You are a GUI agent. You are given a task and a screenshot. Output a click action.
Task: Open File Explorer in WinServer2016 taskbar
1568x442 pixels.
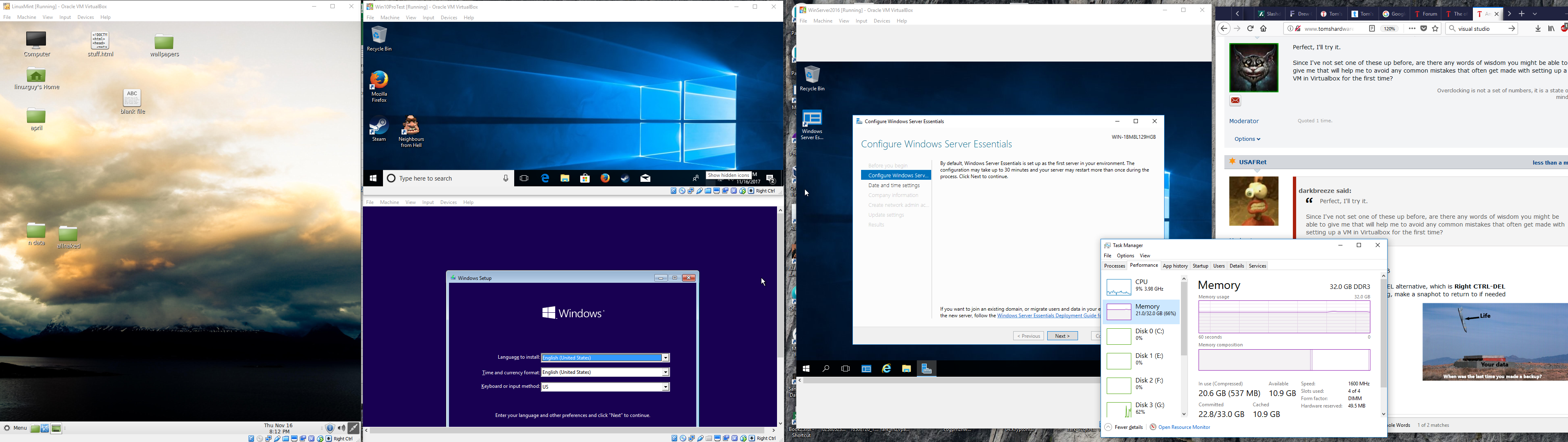906,369
